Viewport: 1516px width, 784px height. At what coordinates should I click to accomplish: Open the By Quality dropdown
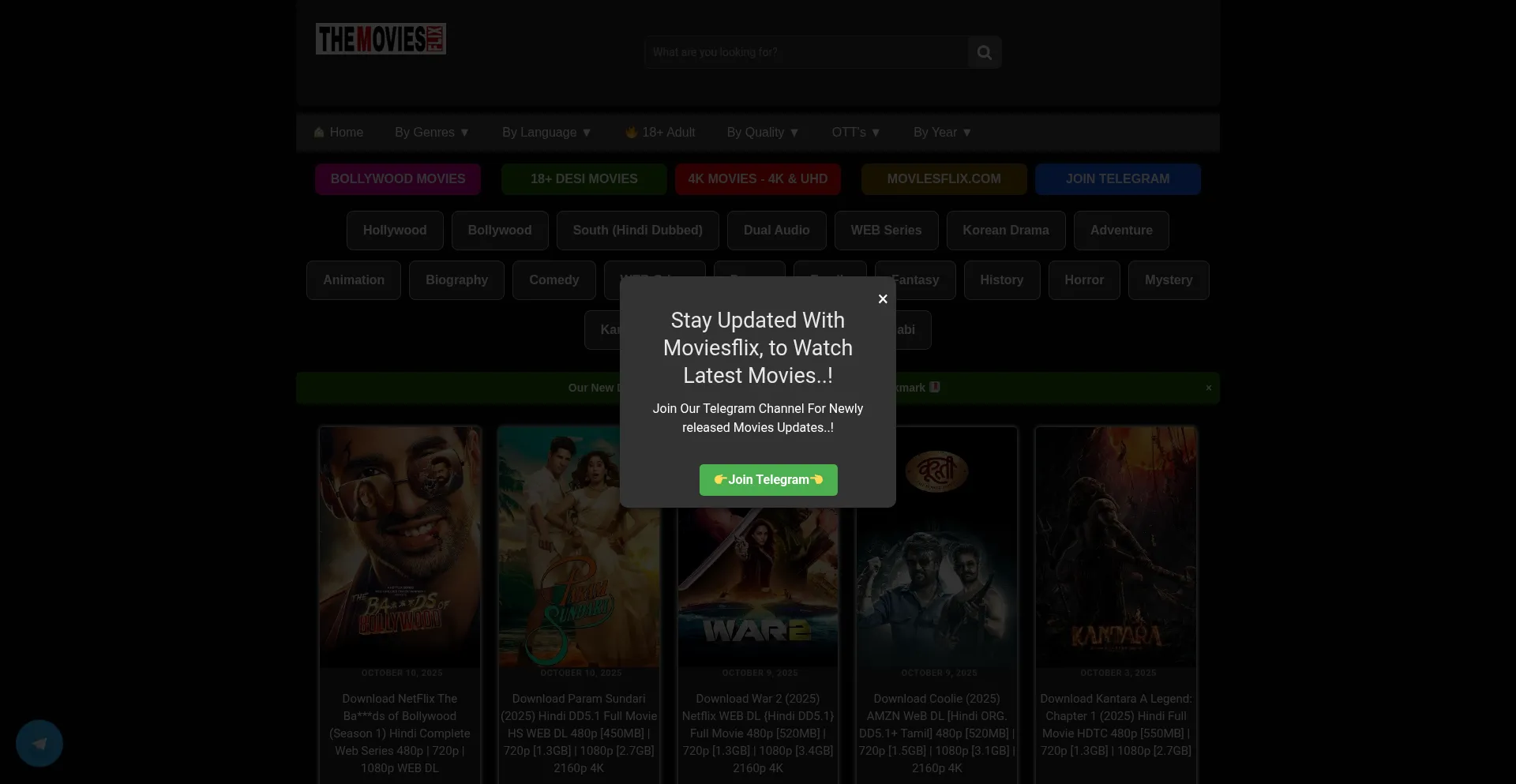point(763,133)
